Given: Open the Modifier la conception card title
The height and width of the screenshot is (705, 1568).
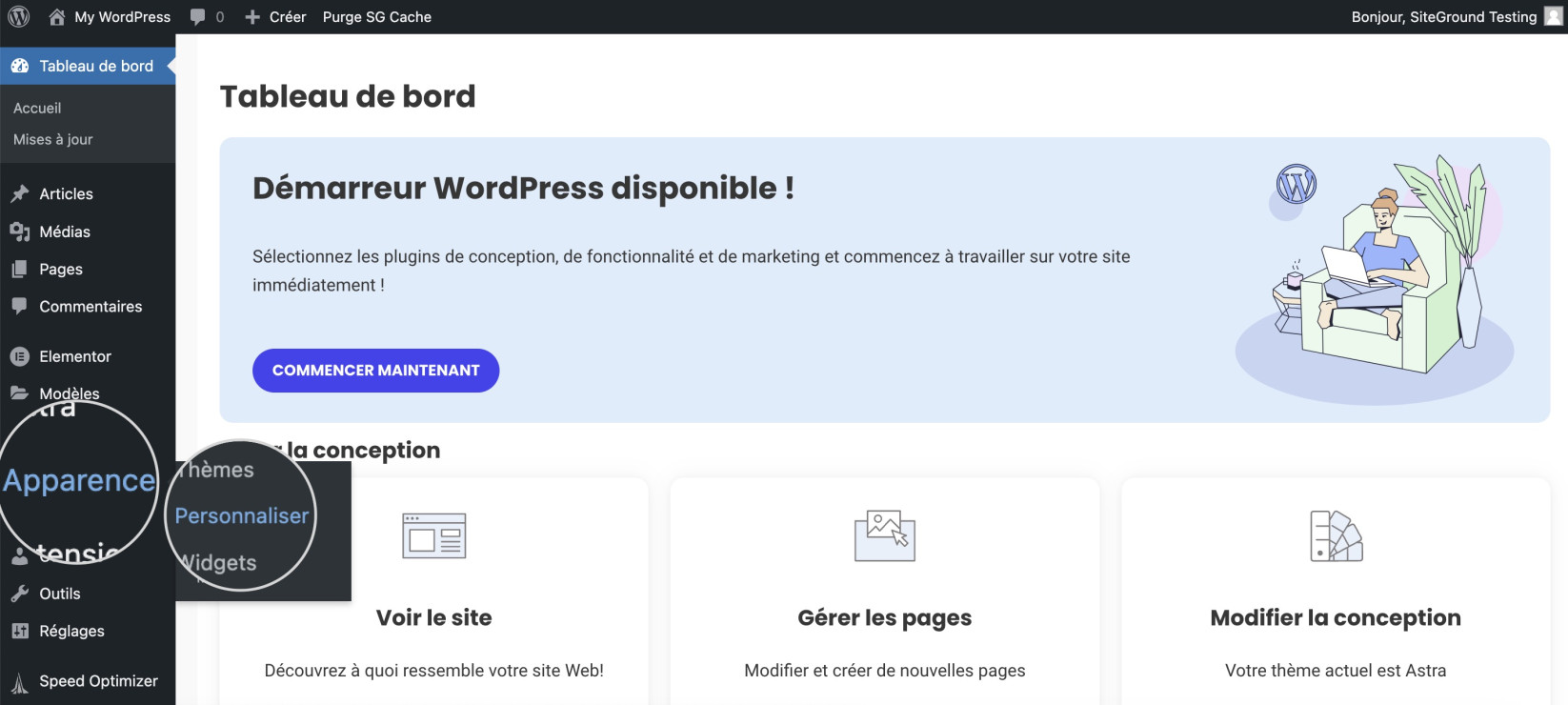Looking at the screenshot, I should coord(1336,618).
